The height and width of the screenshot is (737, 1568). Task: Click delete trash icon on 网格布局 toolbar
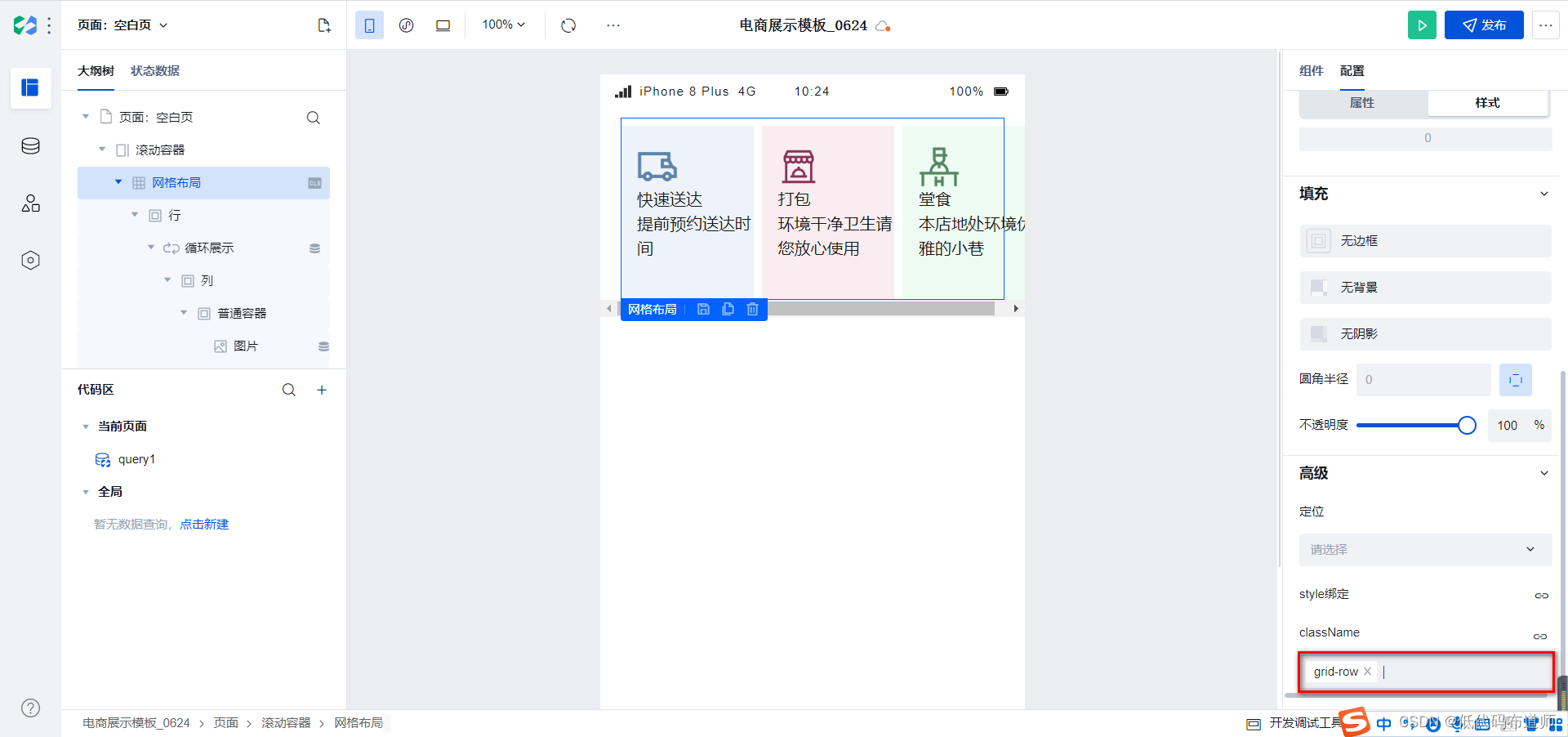(752, 310)
